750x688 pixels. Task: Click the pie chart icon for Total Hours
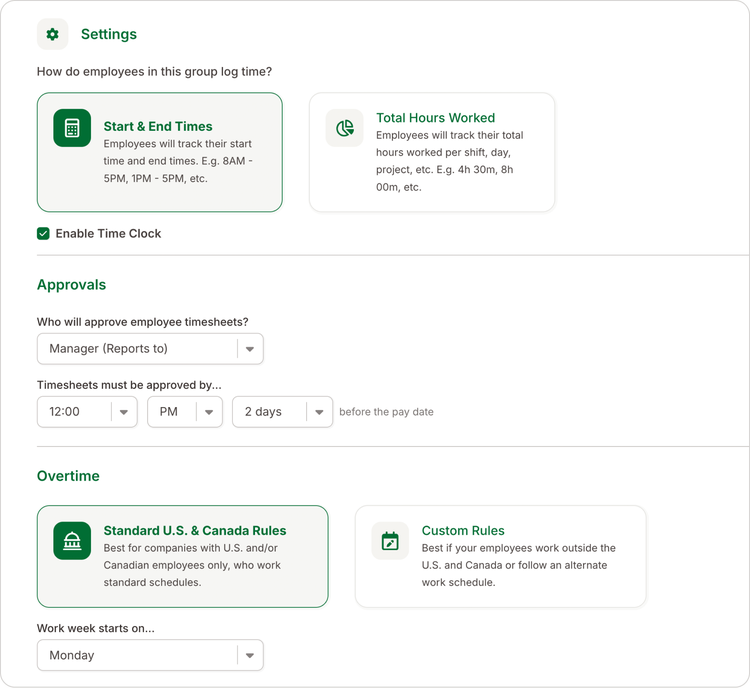coord(344,128)
